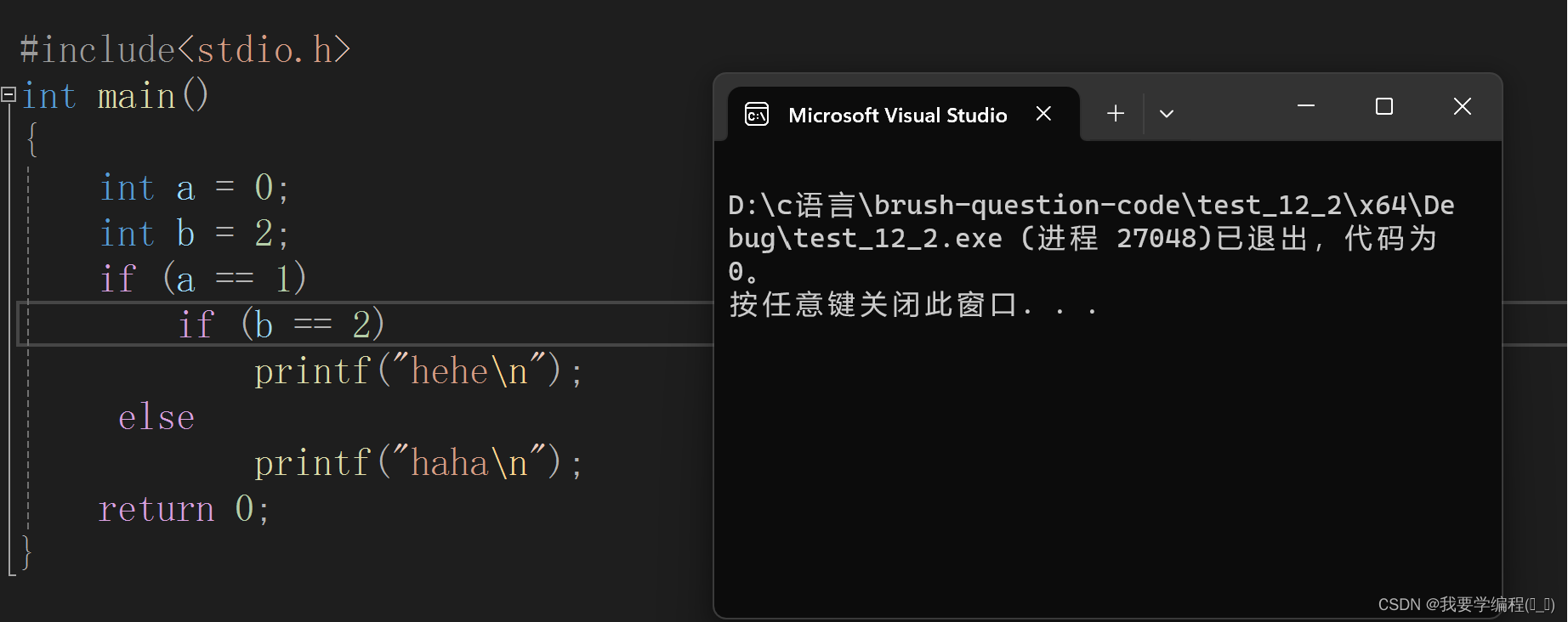Click the 'int main()' declaration line
Viewport: 1568px width, 622px height.
tap(115, 95)
